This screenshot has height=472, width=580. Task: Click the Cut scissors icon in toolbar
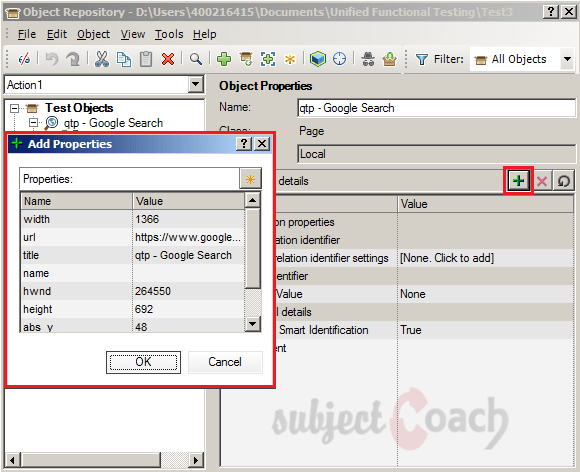pos(102,59)
